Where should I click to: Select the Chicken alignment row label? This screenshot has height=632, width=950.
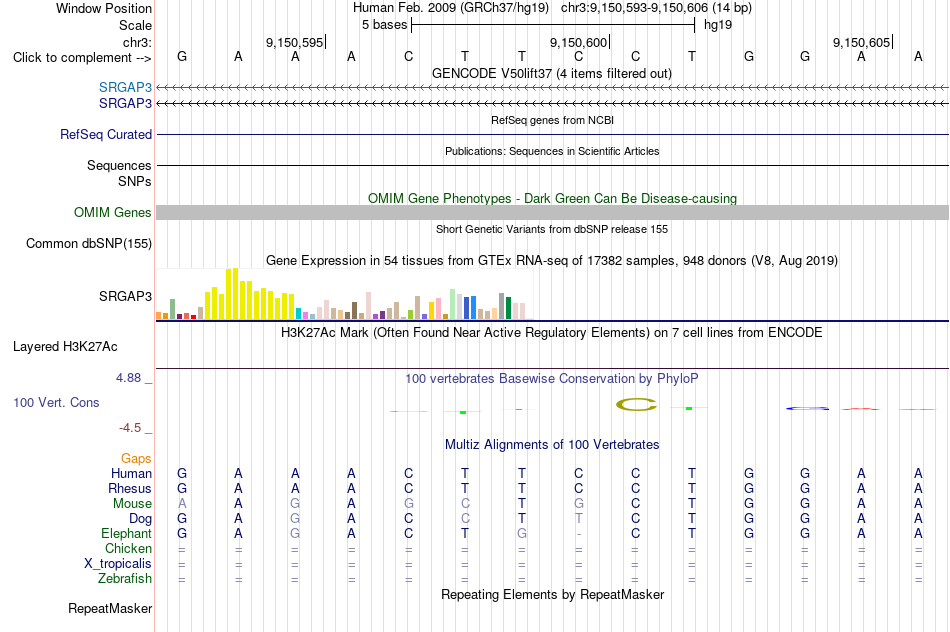pyautogui.click(x=128, y=548)
